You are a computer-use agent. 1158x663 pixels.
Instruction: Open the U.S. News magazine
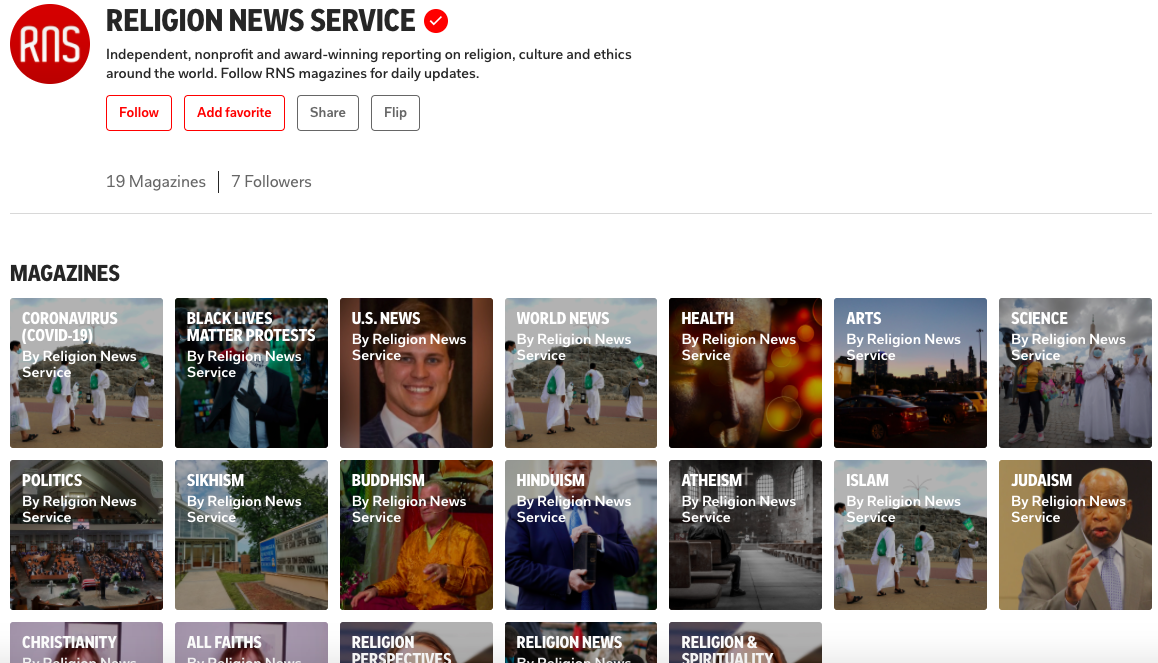416,372
